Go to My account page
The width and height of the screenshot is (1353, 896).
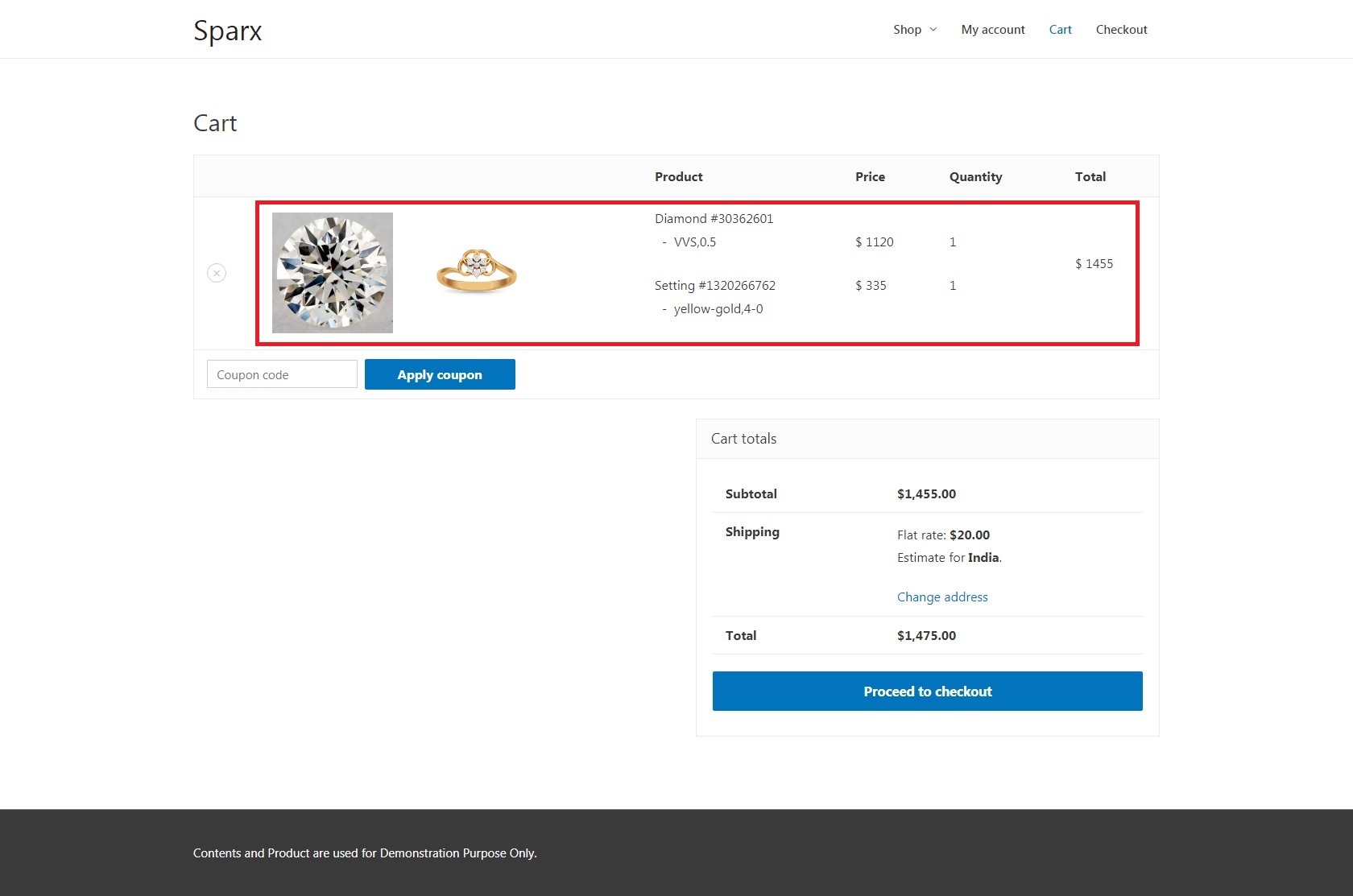(992, 30)
